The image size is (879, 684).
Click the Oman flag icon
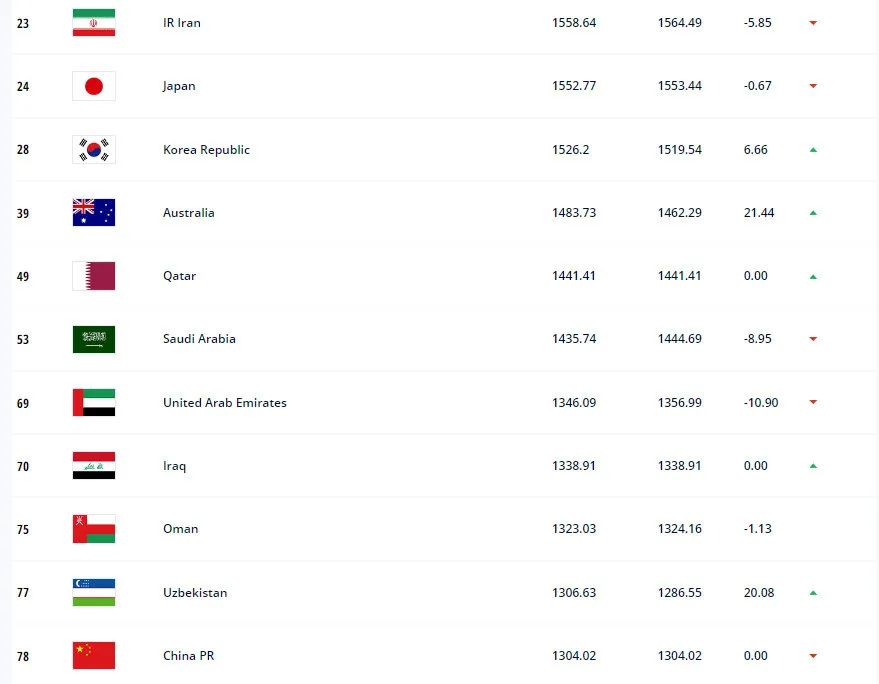pos(94,529)
